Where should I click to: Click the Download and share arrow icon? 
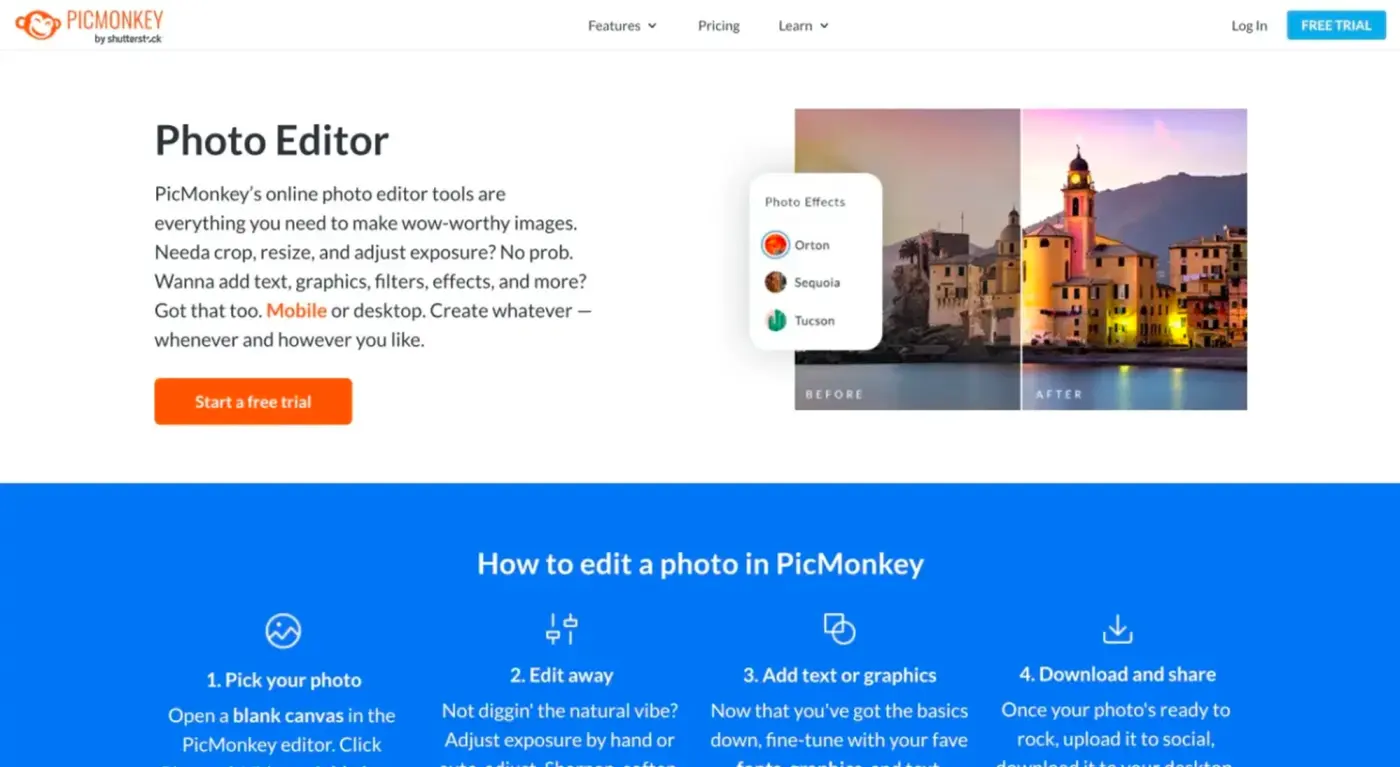pos(1117,629)
